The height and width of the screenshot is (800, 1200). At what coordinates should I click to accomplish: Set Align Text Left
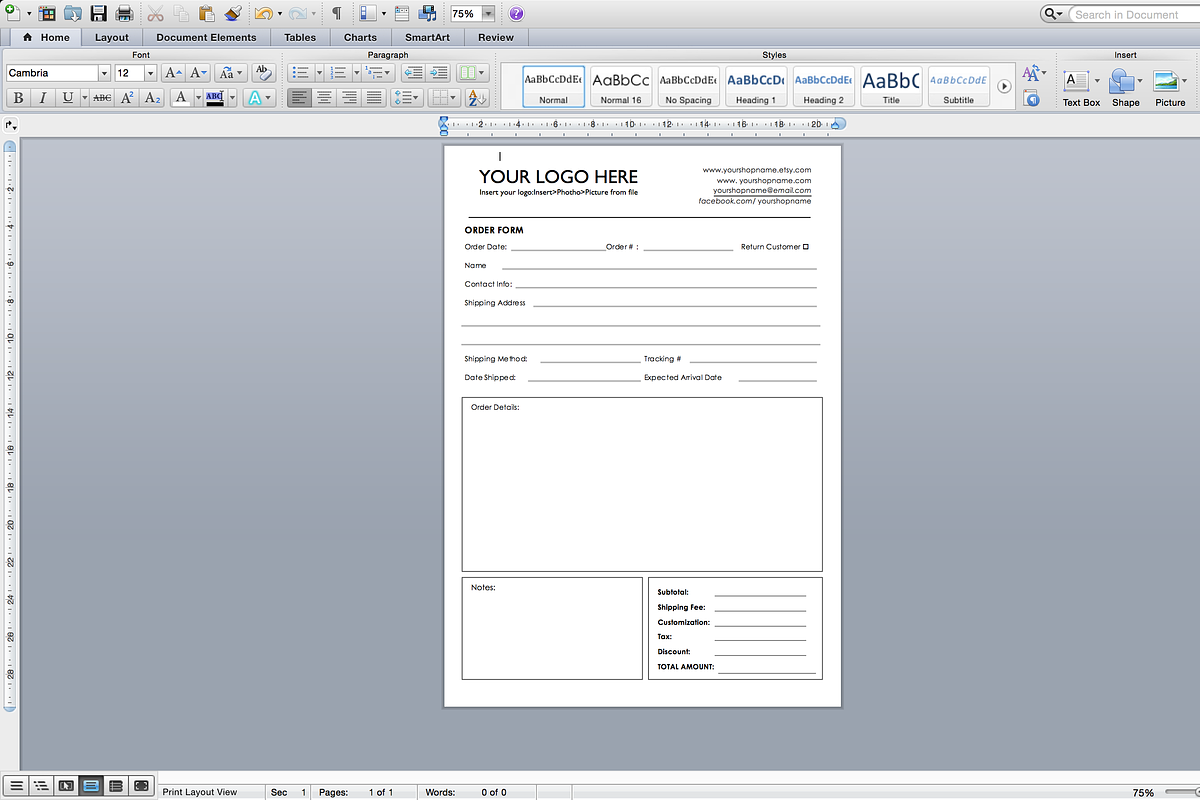pos(299,98)
